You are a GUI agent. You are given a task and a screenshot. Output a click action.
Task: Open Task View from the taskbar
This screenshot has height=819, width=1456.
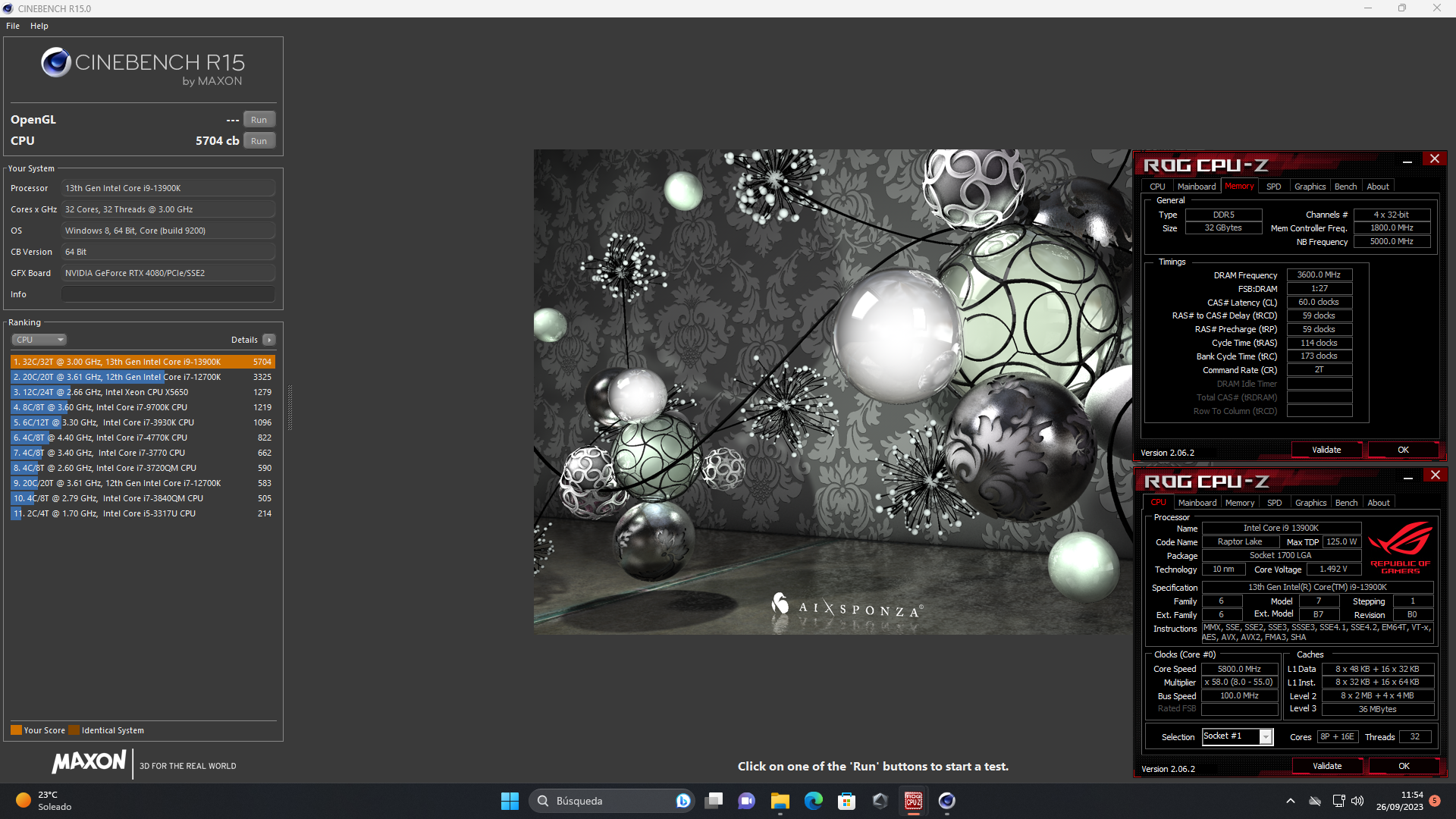714,801
